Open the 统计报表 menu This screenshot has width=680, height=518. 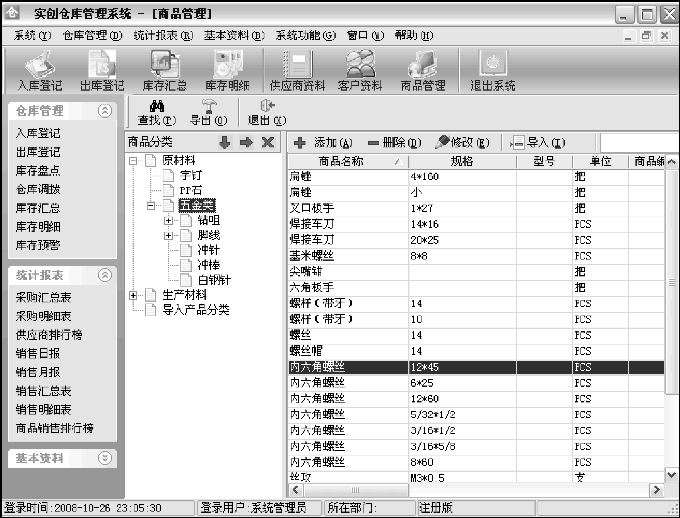[163, 36]
